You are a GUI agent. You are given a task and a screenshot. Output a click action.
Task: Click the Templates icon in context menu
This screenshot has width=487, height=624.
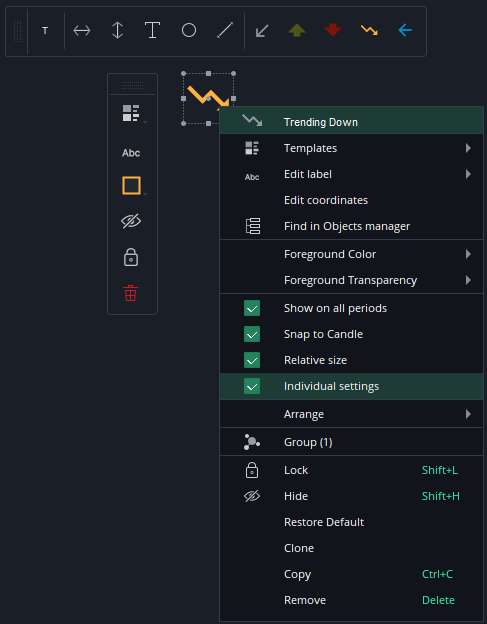tap(252, 148)
